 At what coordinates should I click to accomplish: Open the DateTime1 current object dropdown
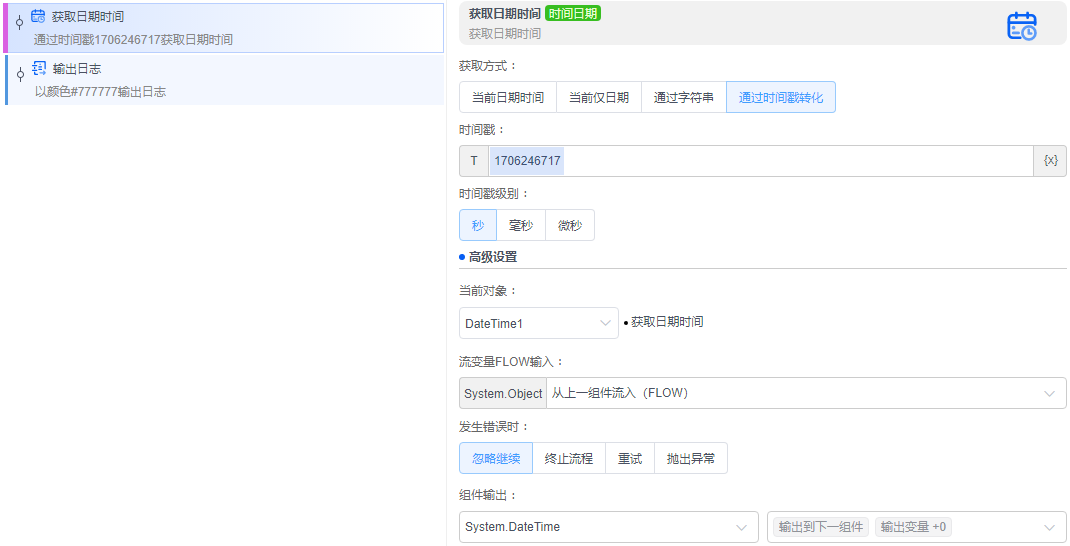pyautogui.click(x=538, y=324)
